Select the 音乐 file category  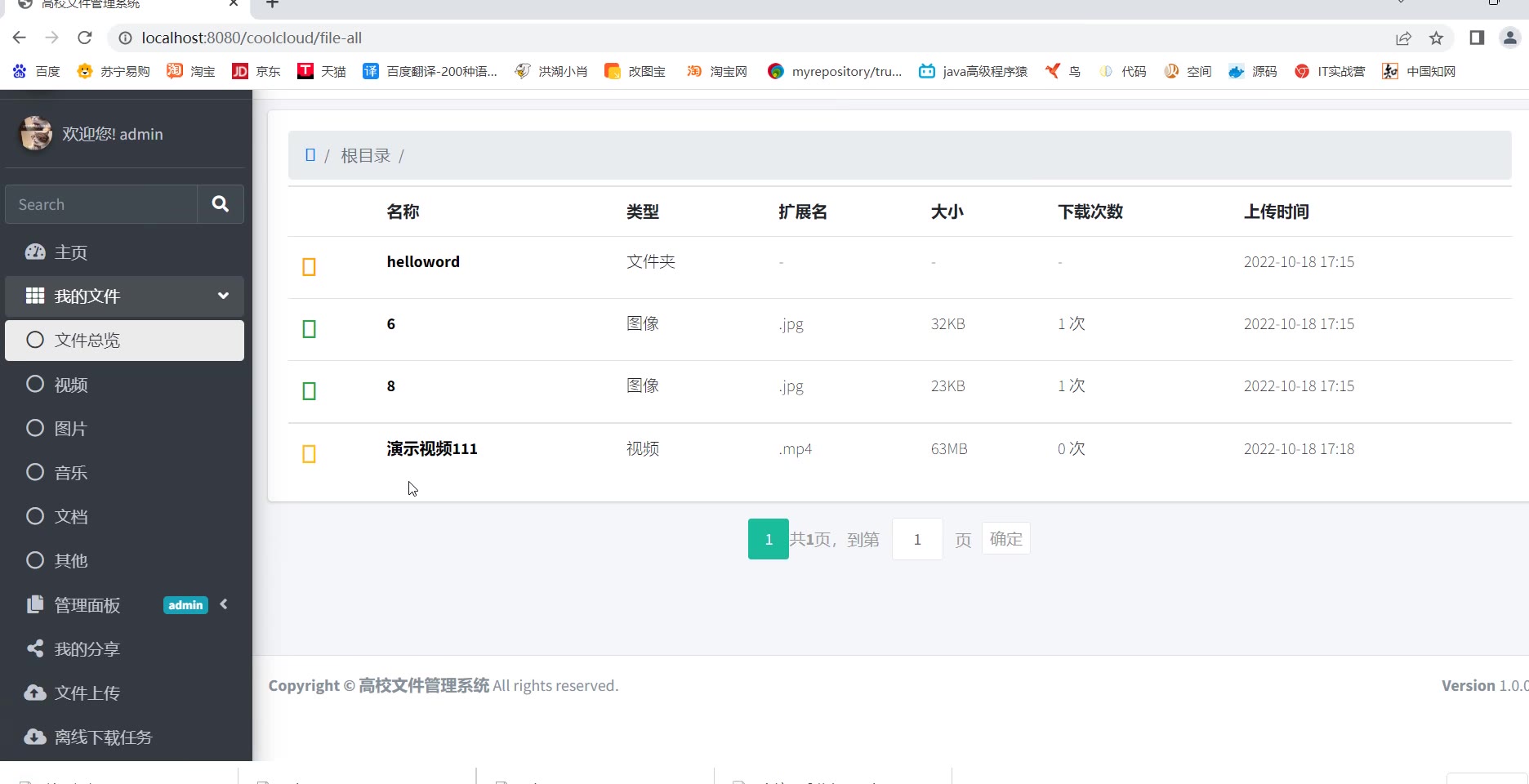(x=71, y=473)
